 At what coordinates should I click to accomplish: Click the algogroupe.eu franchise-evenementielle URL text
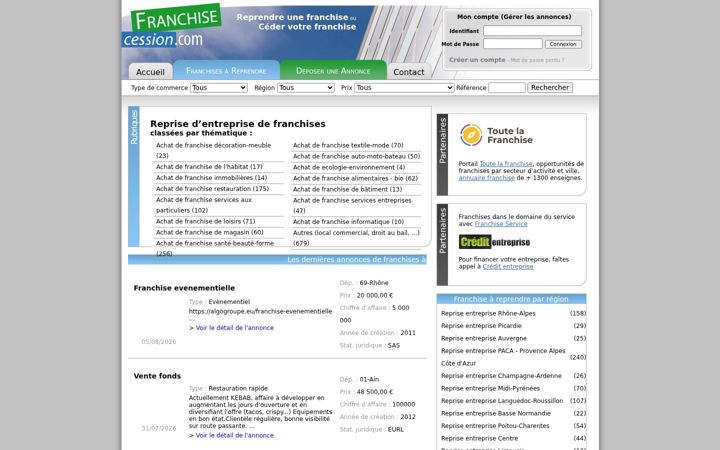[260, 311]
